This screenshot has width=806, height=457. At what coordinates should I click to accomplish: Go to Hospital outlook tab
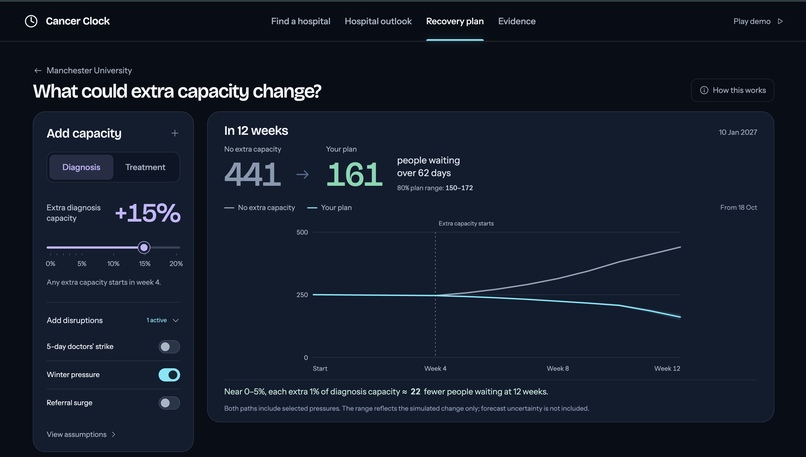coord(378,21)
